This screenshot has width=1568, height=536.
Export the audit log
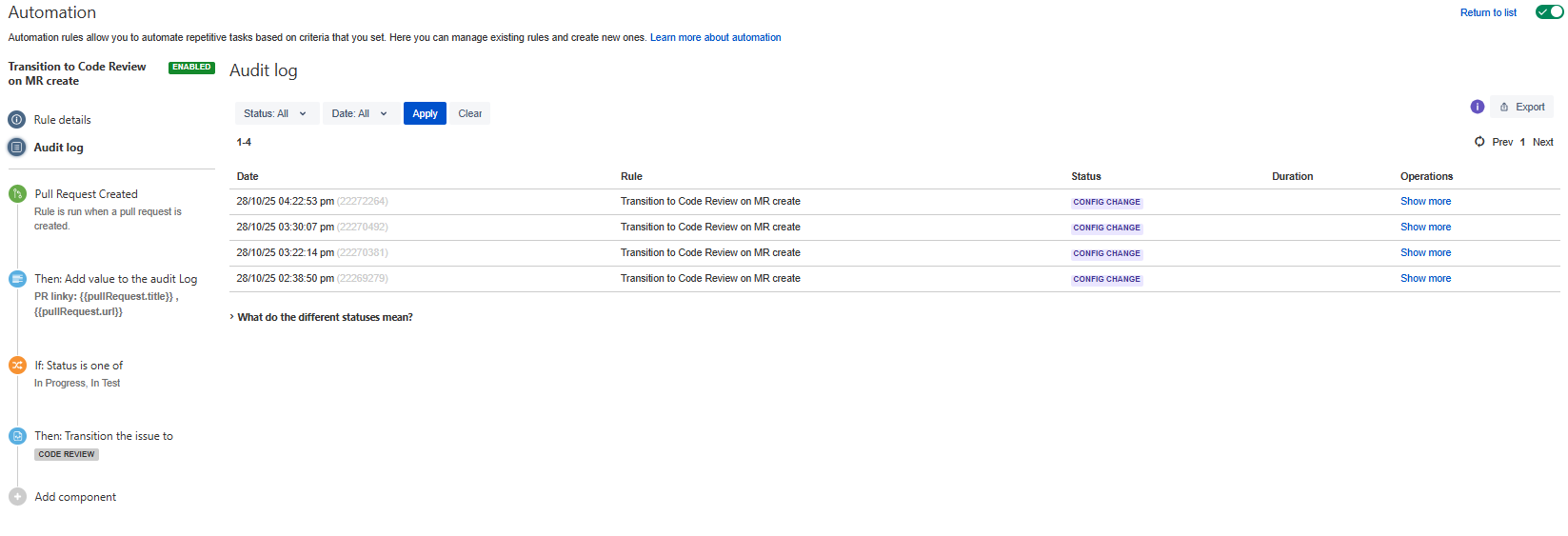1521,107
